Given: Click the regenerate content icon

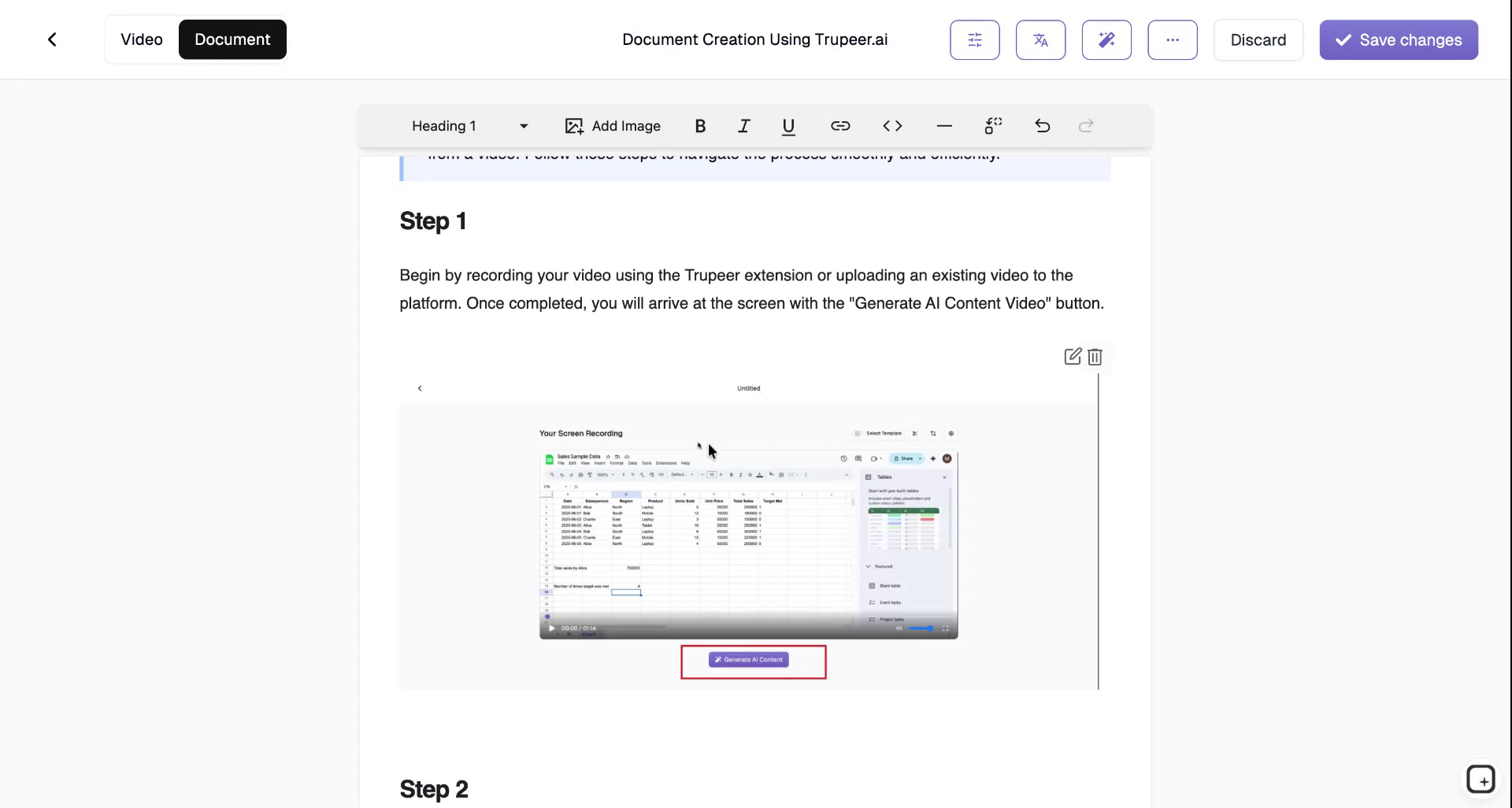Looking at the screenshot, I should pos(992,126).
